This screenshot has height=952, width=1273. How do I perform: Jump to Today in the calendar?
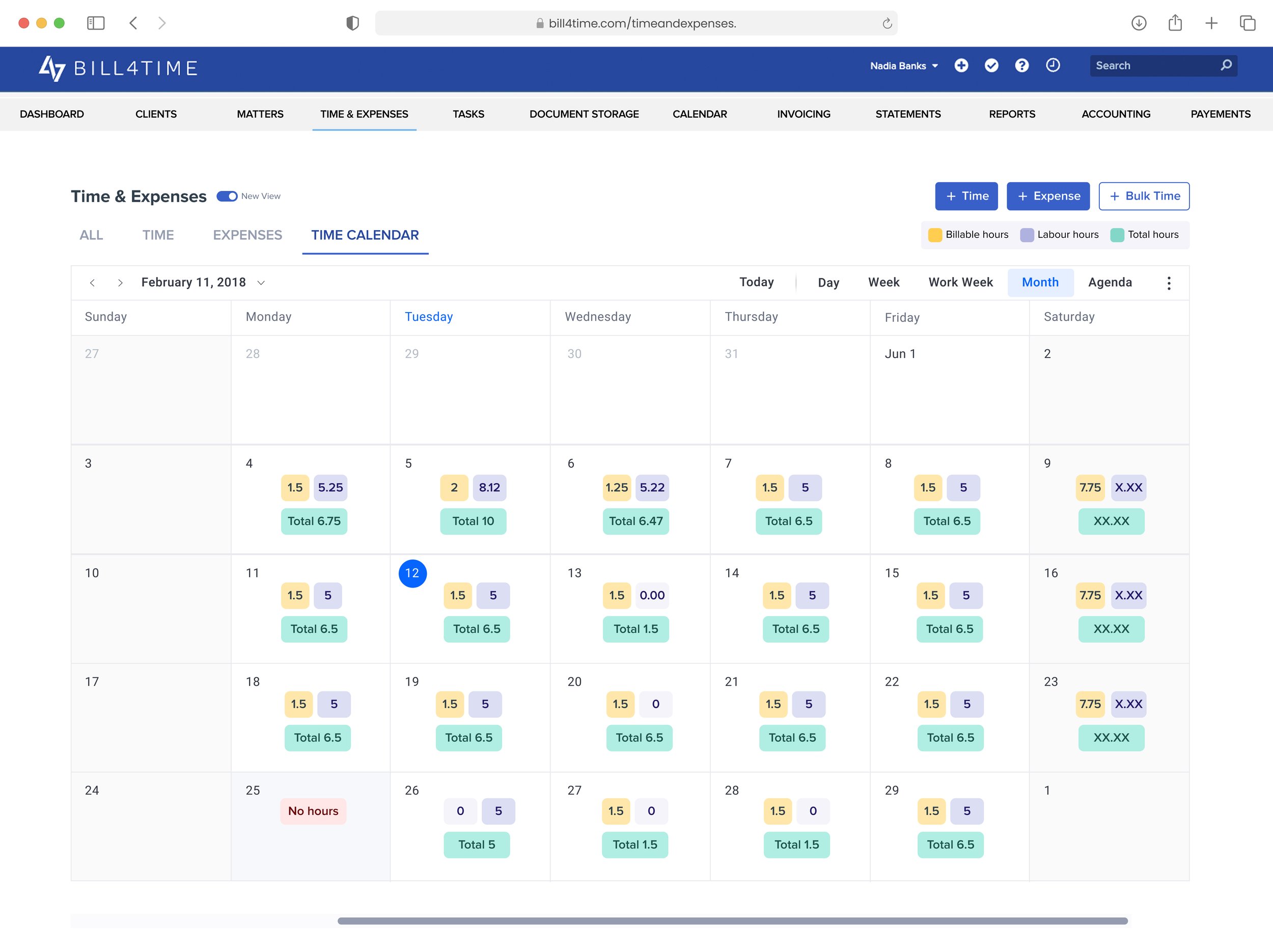tap(756, 282)
